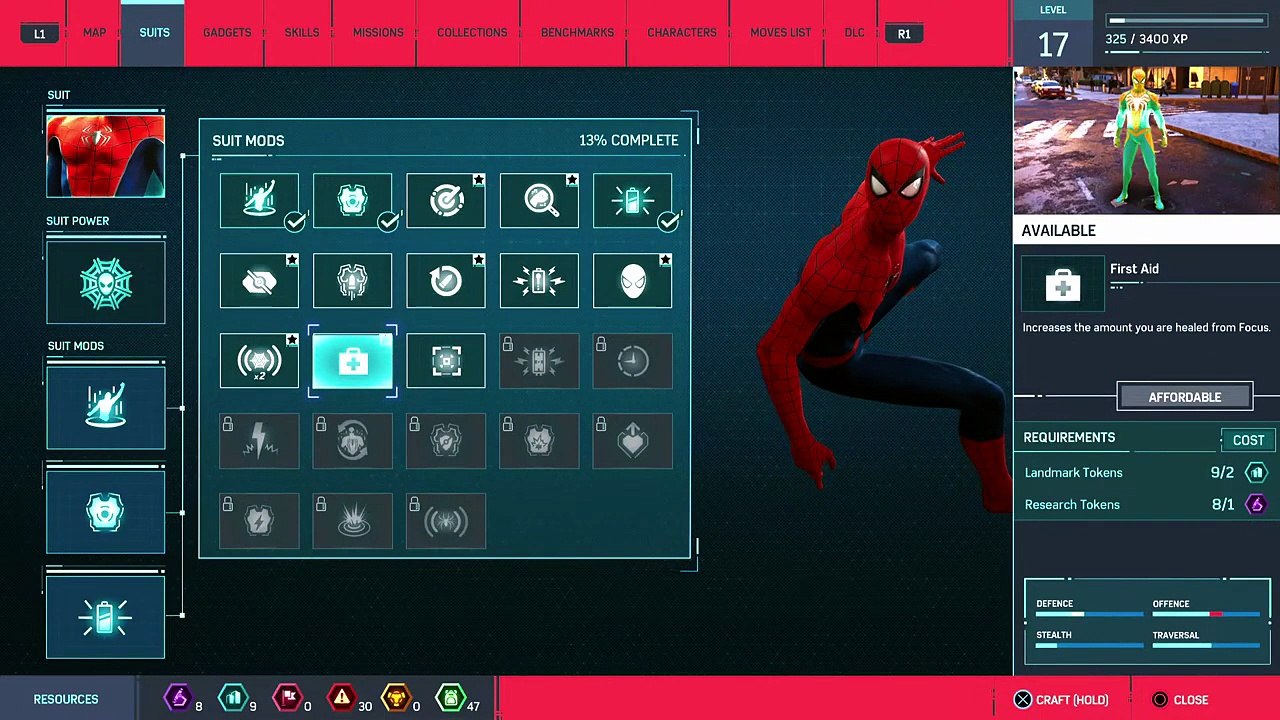
Task: Select the equipped armor vest mod in the grid
Action: 352,200
